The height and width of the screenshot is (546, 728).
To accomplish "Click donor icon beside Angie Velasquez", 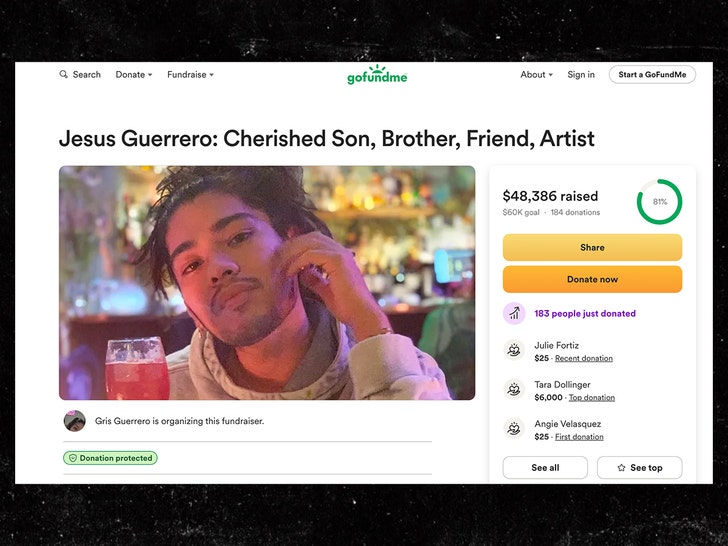I will 514,429.
